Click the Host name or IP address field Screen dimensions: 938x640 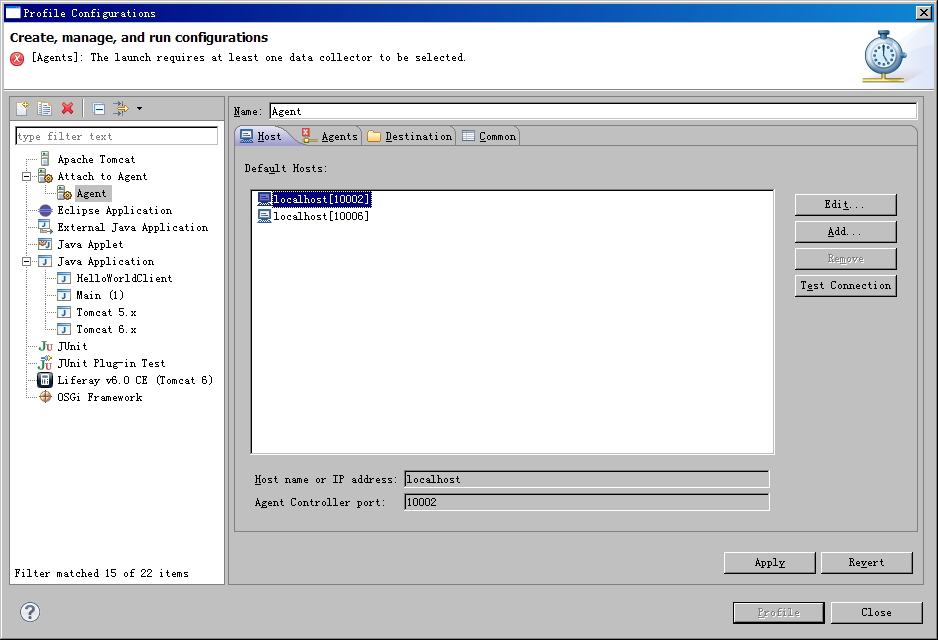tap(587, 479)
